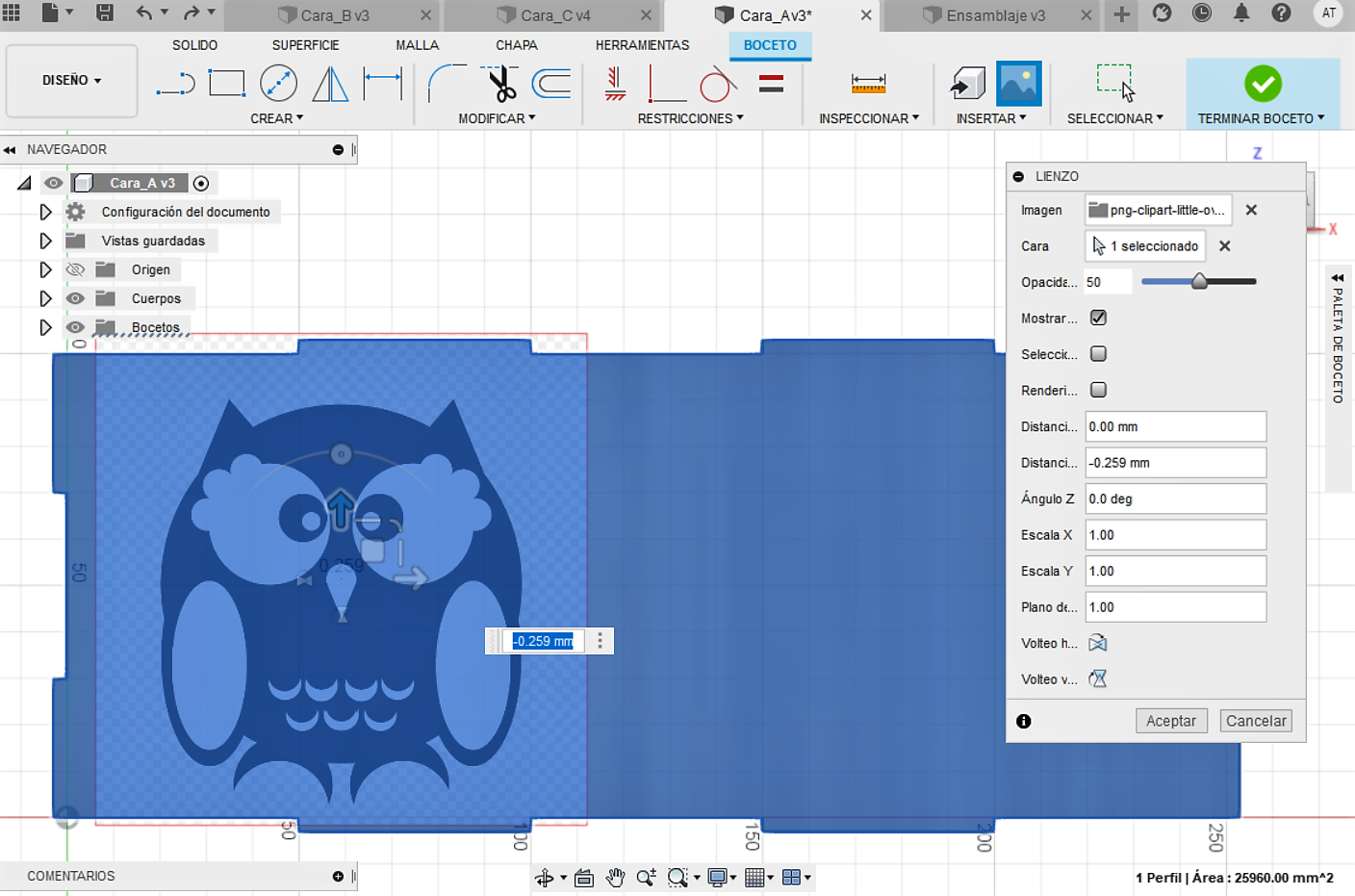
Task: Select the Circle sketch tool
Action: [x=279, y=83]
